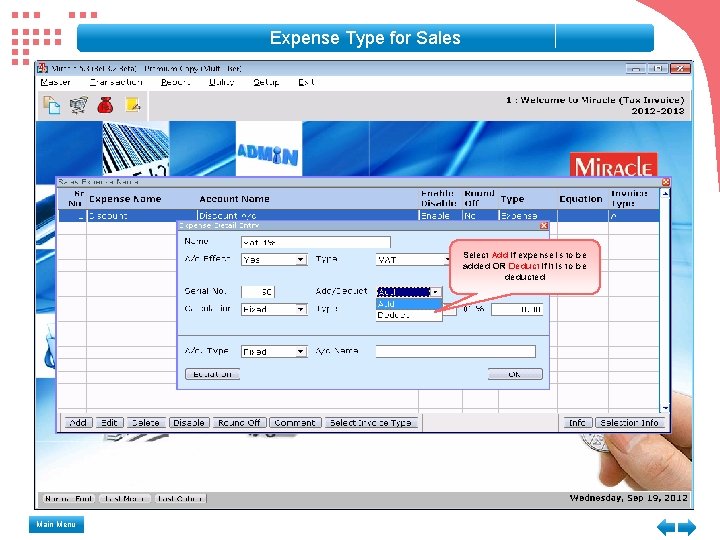Viewport: 720px width, 540px height.
Task: Open the Master menu
Action: (x=56, y=82)
